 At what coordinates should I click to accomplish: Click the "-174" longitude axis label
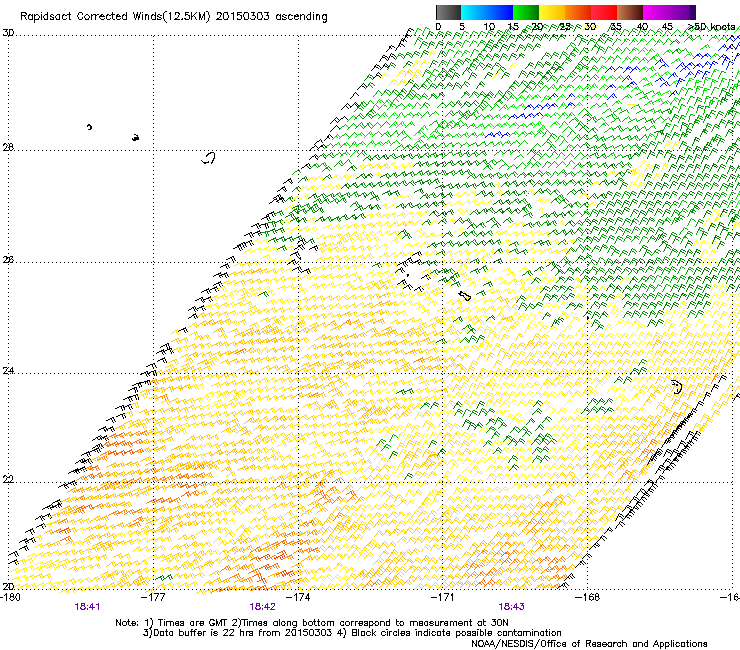tap(298, 597)
